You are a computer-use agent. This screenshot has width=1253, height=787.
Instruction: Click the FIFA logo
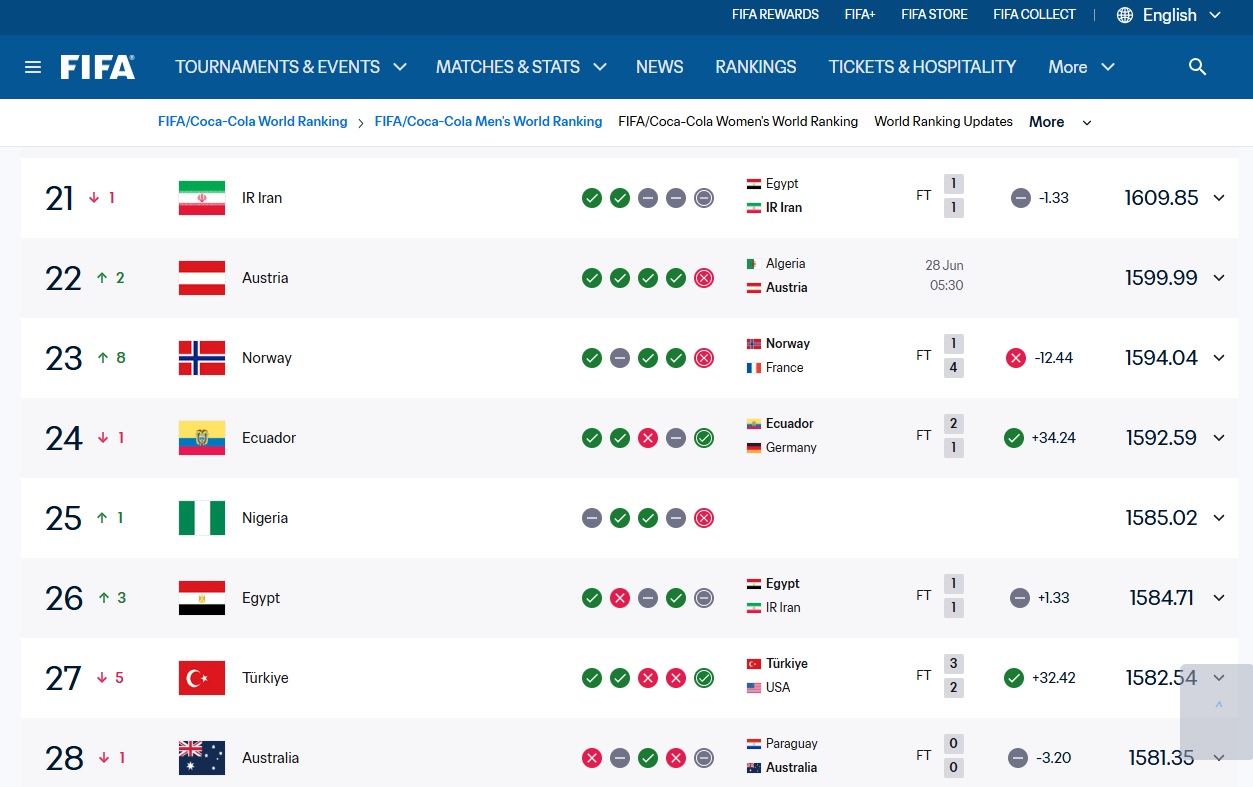[x=98, y=67]
